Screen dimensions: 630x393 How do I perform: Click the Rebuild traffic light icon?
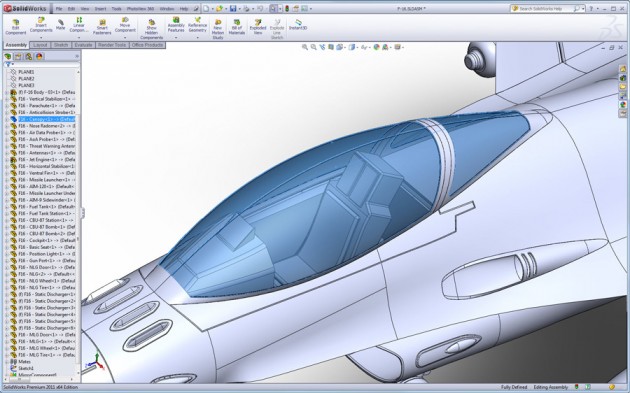[x=287, y=8]
